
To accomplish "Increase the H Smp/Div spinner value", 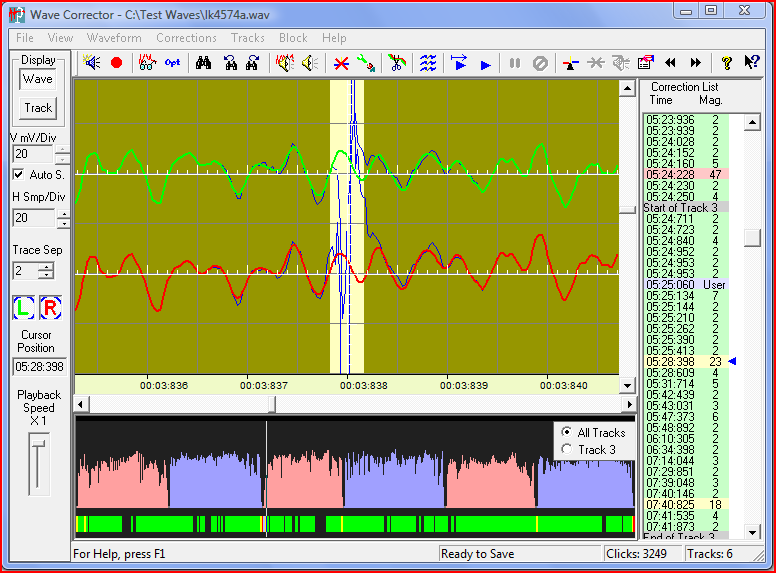I will [x=62, y=214].
